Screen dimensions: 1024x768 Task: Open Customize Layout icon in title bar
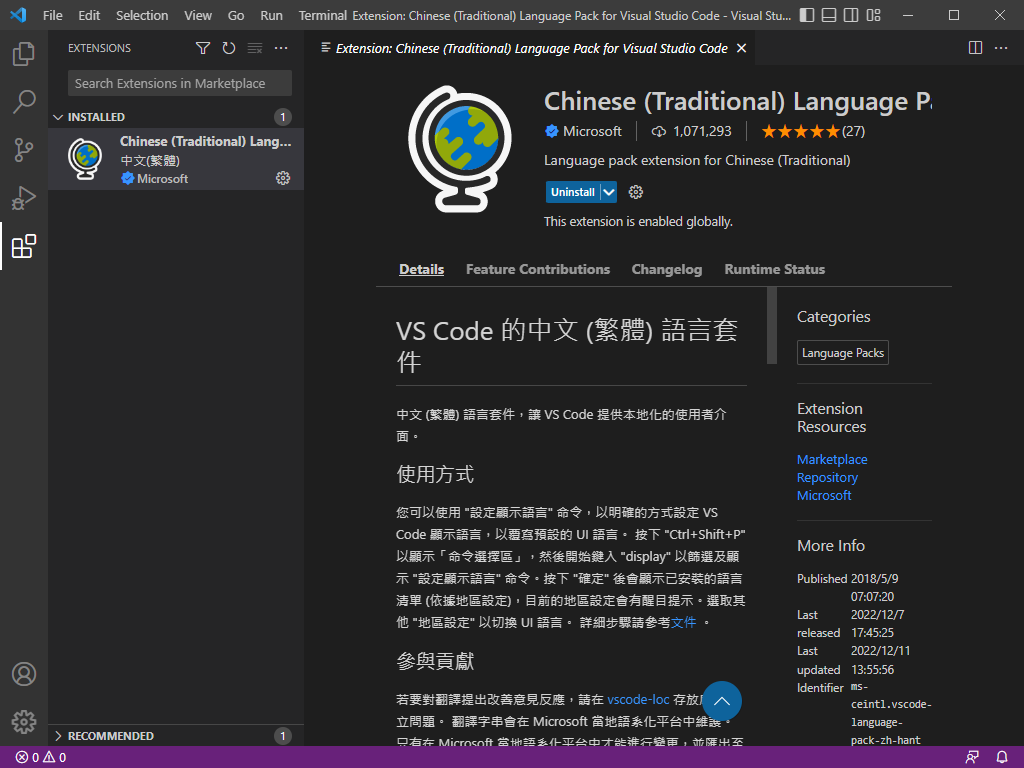coord(873,15)
